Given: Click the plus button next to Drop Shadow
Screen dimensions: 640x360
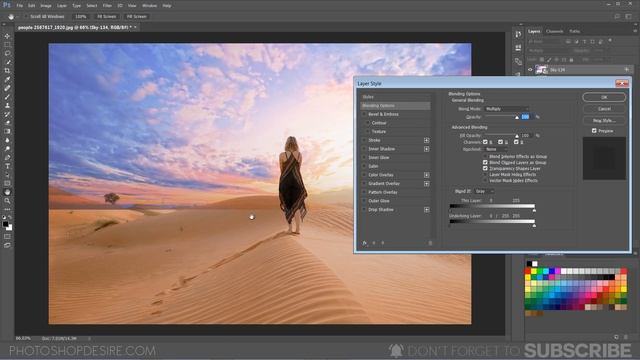Looking at the screenshot, I should pyautogui.click(x=427, y=210).
